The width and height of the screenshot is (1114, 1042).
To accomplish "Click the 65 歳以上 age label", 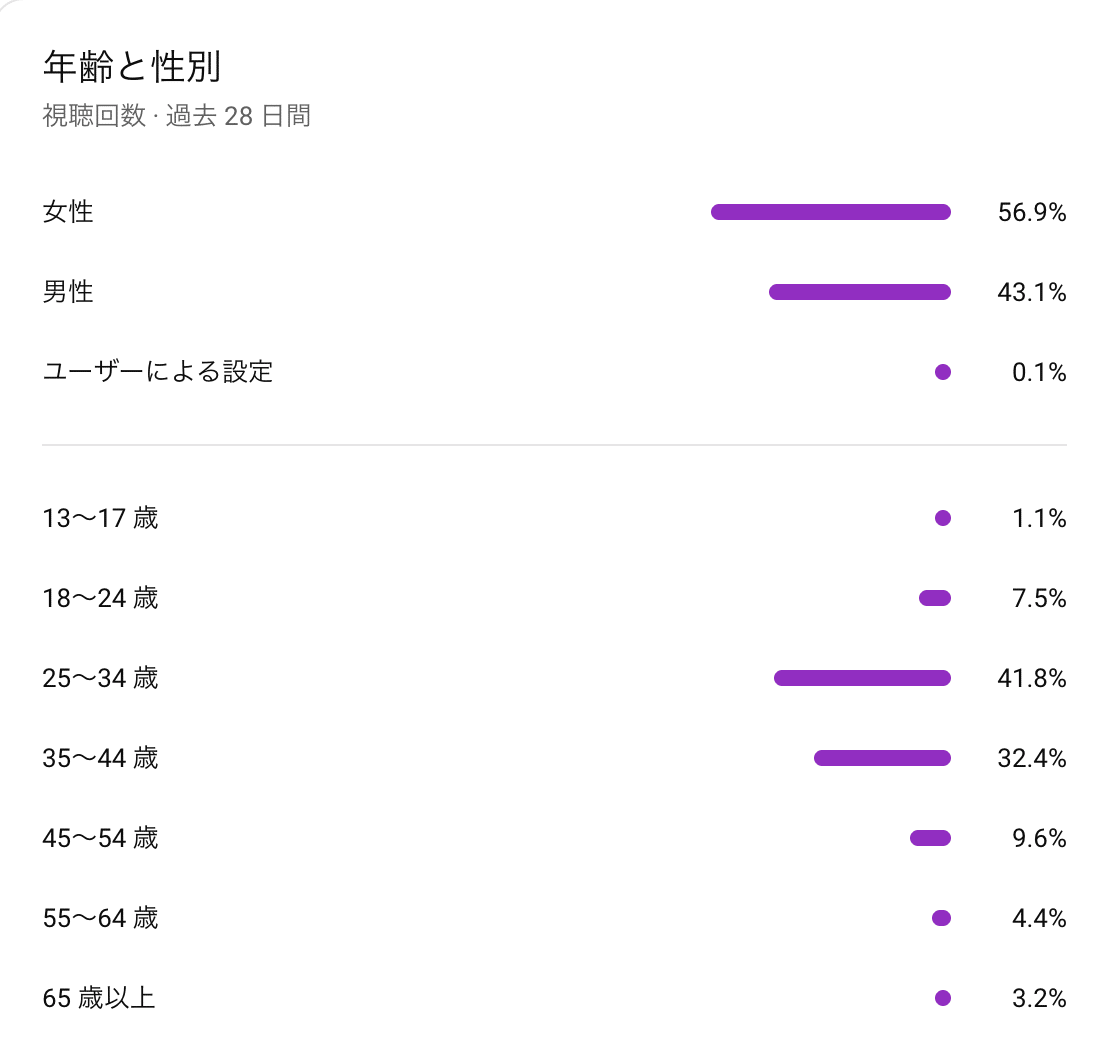I will pyautogui.click(x=99, y=998).
